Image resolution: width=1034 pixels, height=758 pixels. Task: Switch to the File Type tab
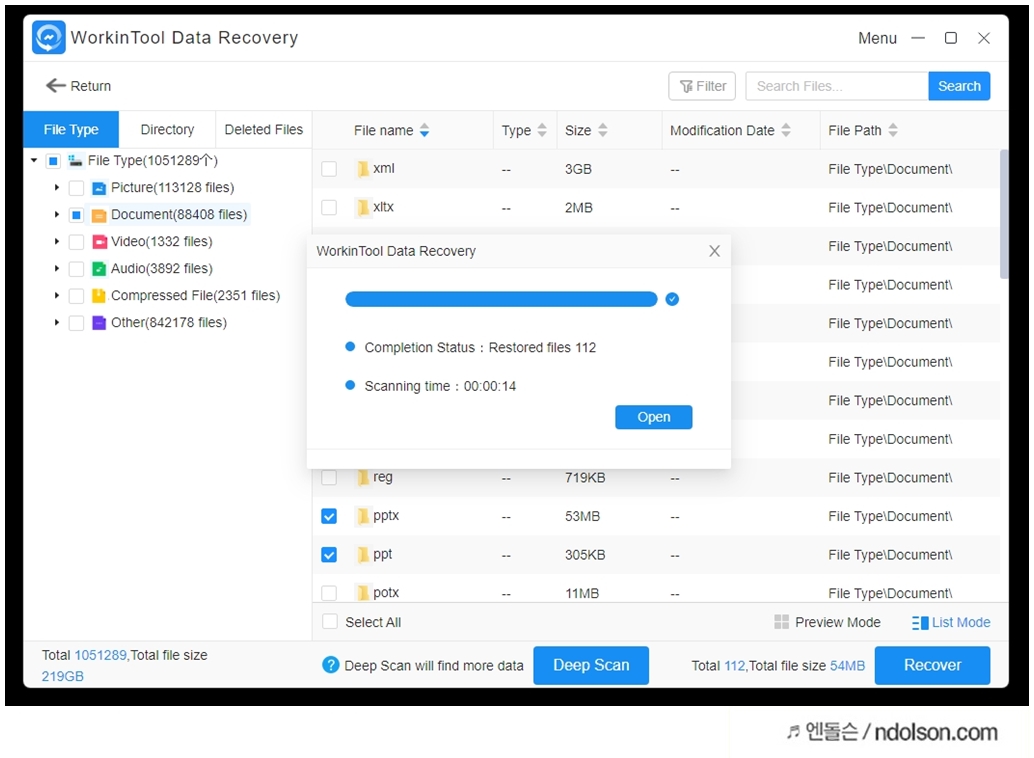(71, 130)
